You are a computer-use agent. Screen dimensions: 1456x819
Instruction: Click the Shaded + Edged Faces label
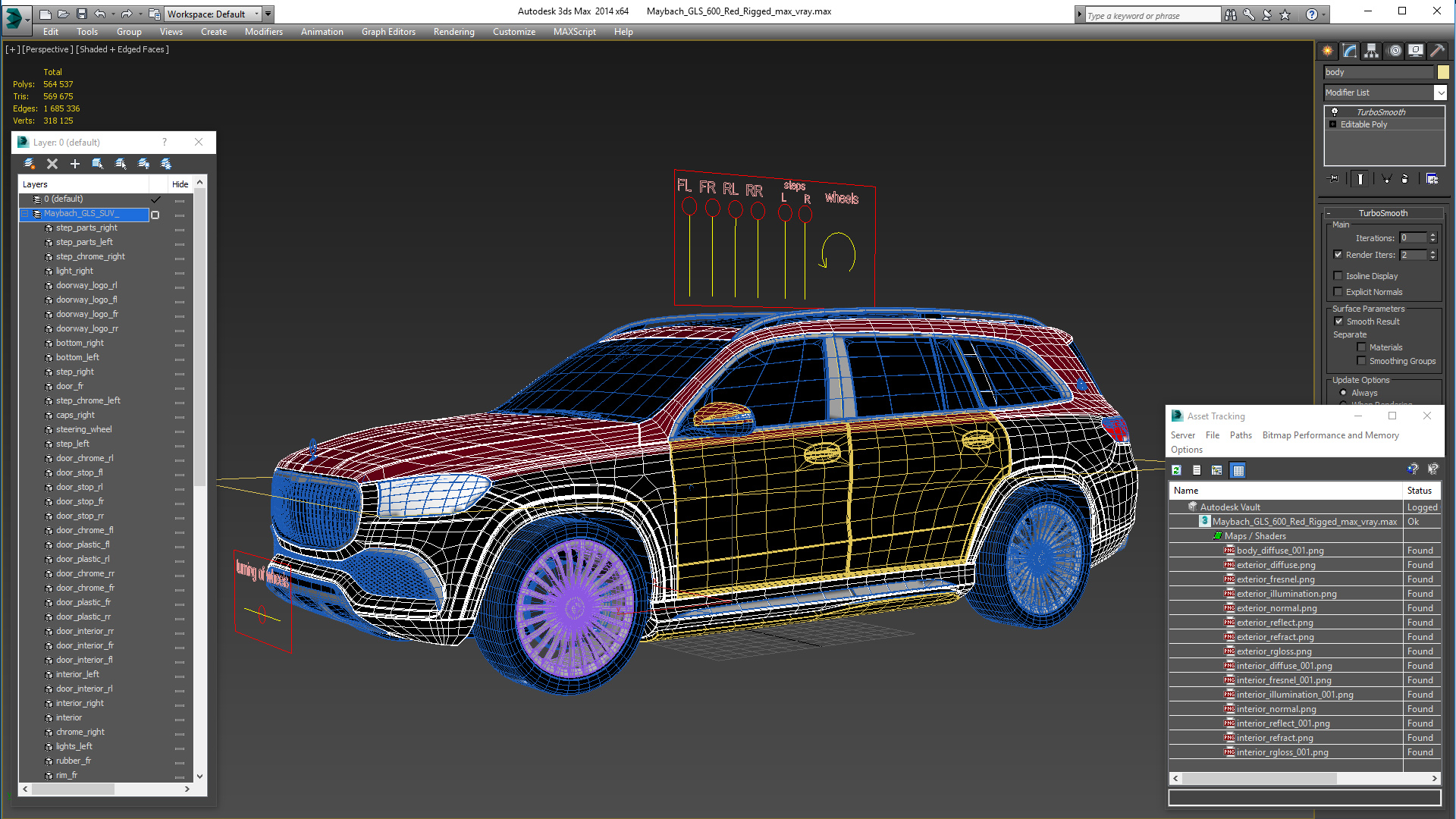122,49
